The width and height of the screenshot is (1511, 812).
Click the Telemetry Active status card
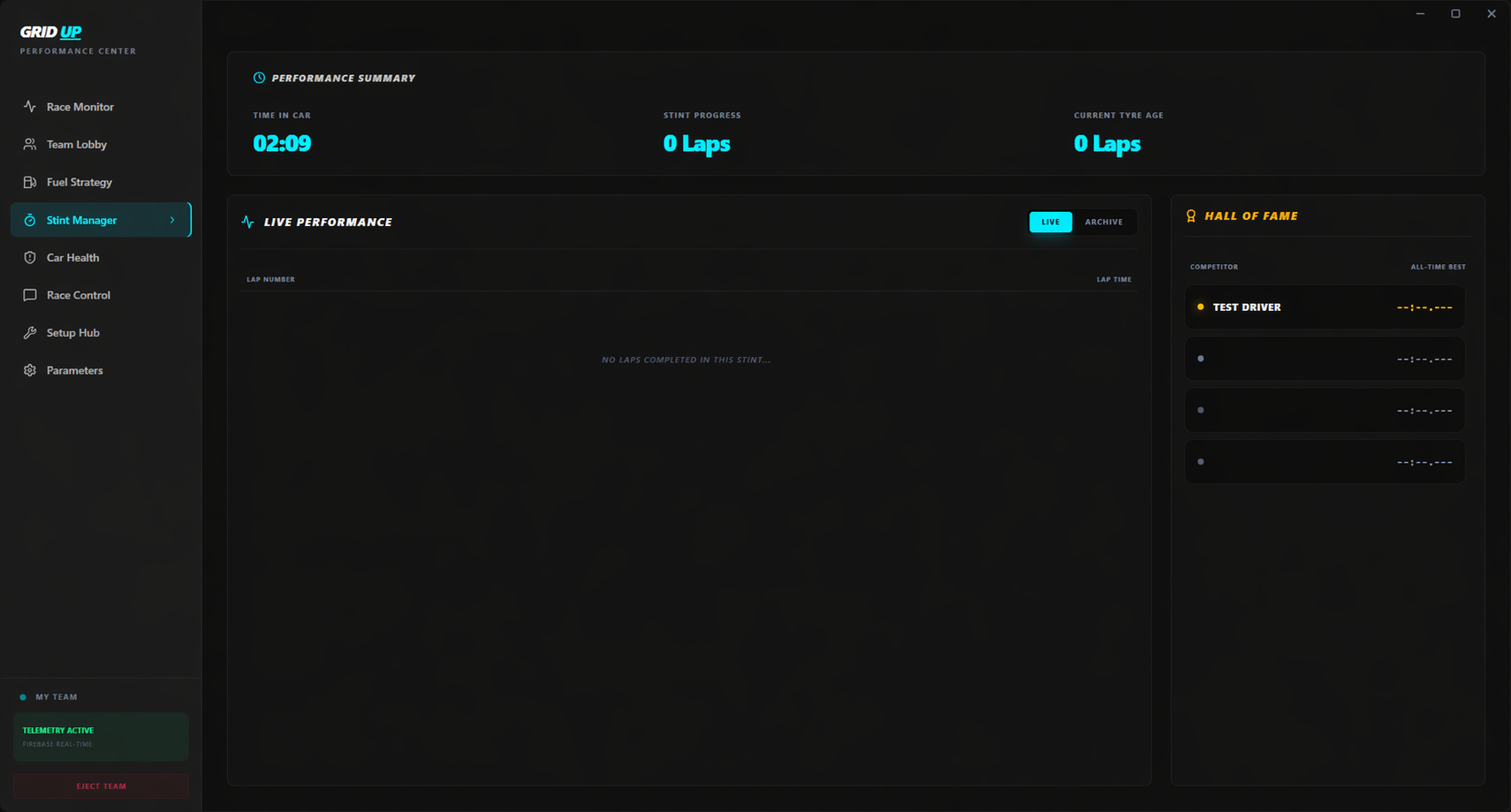101,737
